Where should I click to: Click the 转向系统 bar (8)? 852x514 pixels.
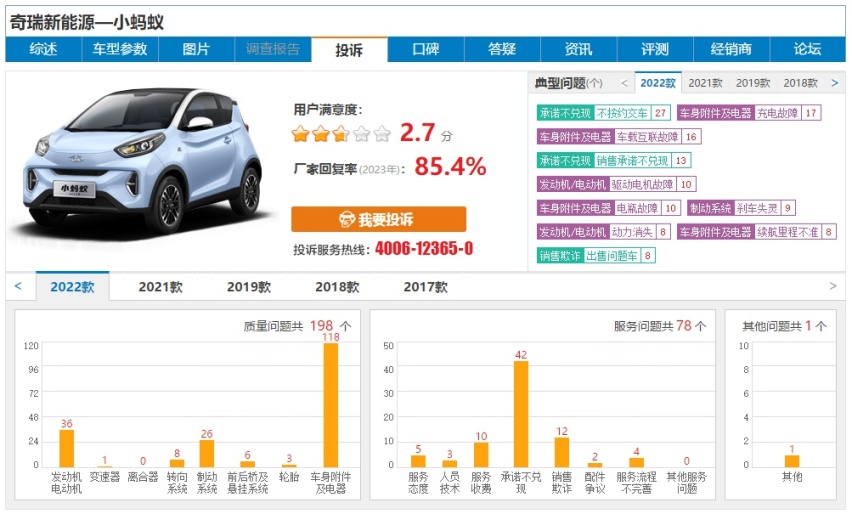point(177,463)
